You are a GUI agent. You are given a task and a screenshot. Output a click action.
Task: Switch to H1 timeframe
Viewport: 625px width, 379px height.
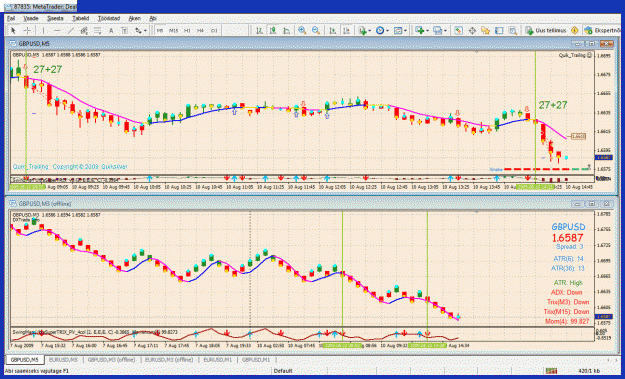(x=187, y=31)
